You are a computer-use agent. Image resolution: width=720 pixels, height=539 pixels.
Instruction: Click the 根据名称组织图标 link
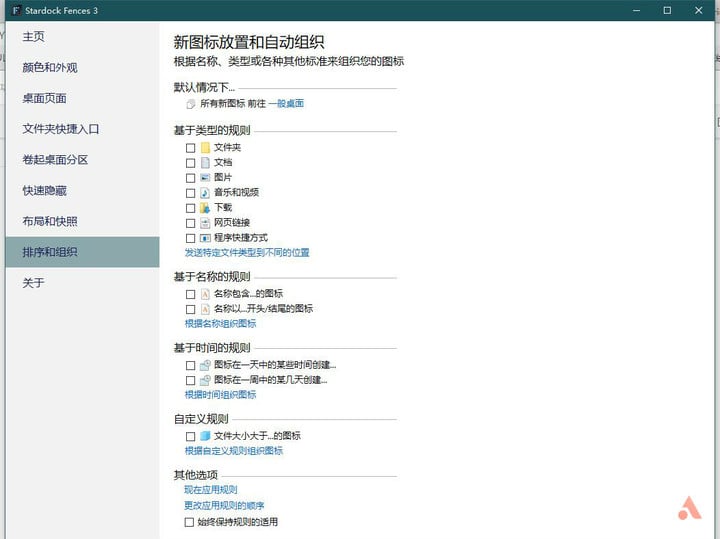220,324
